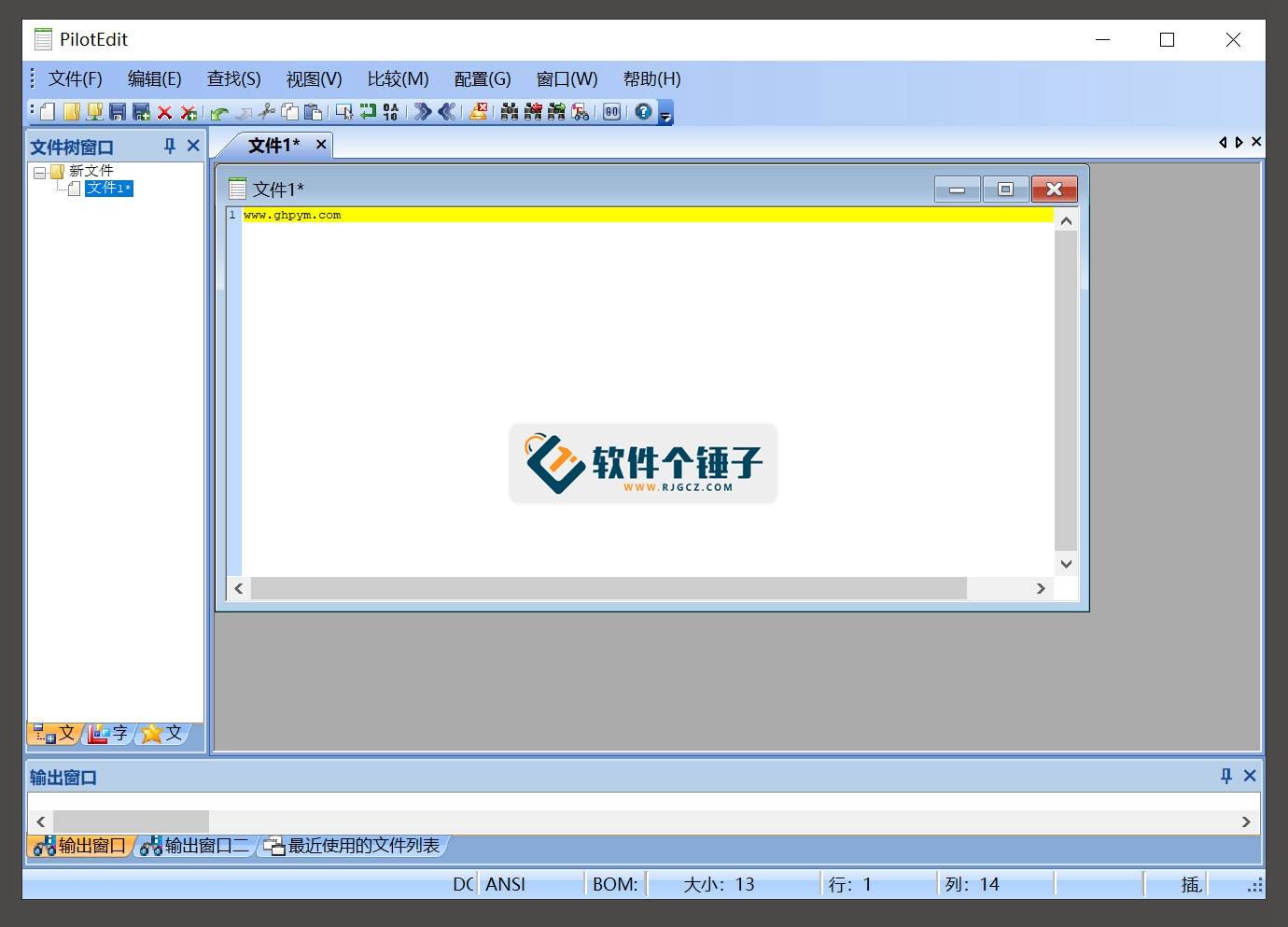This screenshot has height=927, width=1288.
Task: Click the editor horizontal scrollbar thumb
Action: coord(609,588)
